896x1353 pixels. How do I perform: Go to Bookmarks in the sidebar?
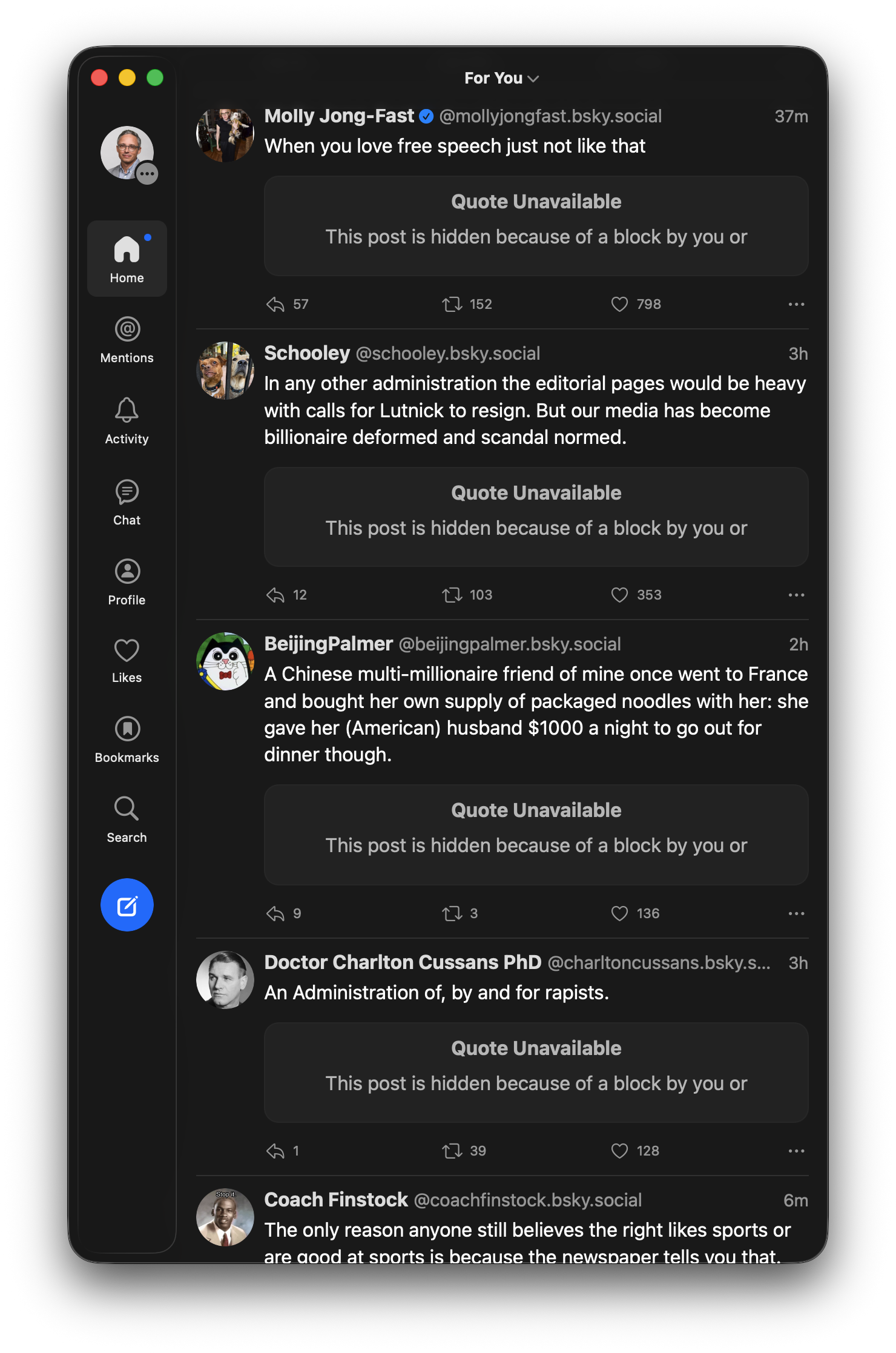(x=127, y=739)
